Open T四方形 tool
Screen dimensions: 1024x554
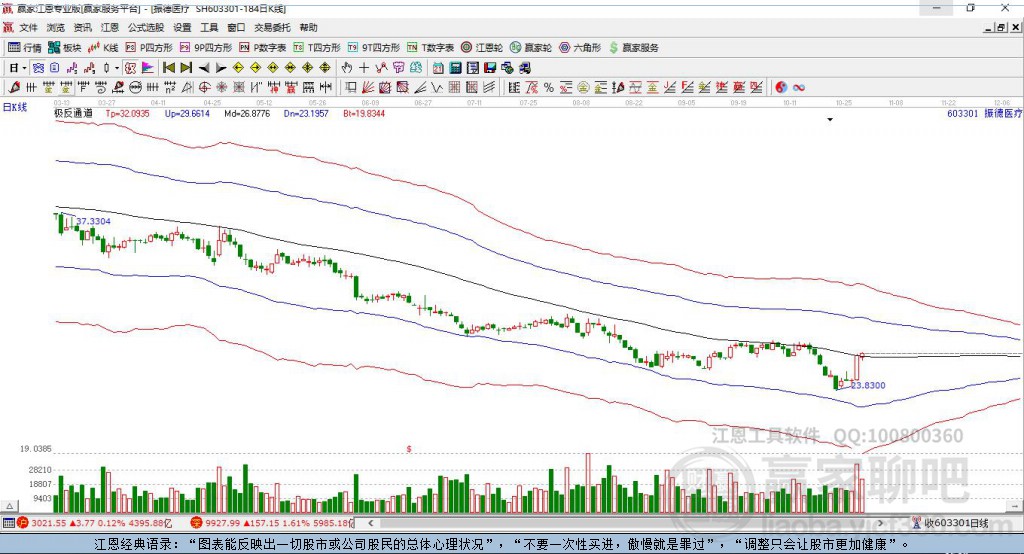point(317,48)
